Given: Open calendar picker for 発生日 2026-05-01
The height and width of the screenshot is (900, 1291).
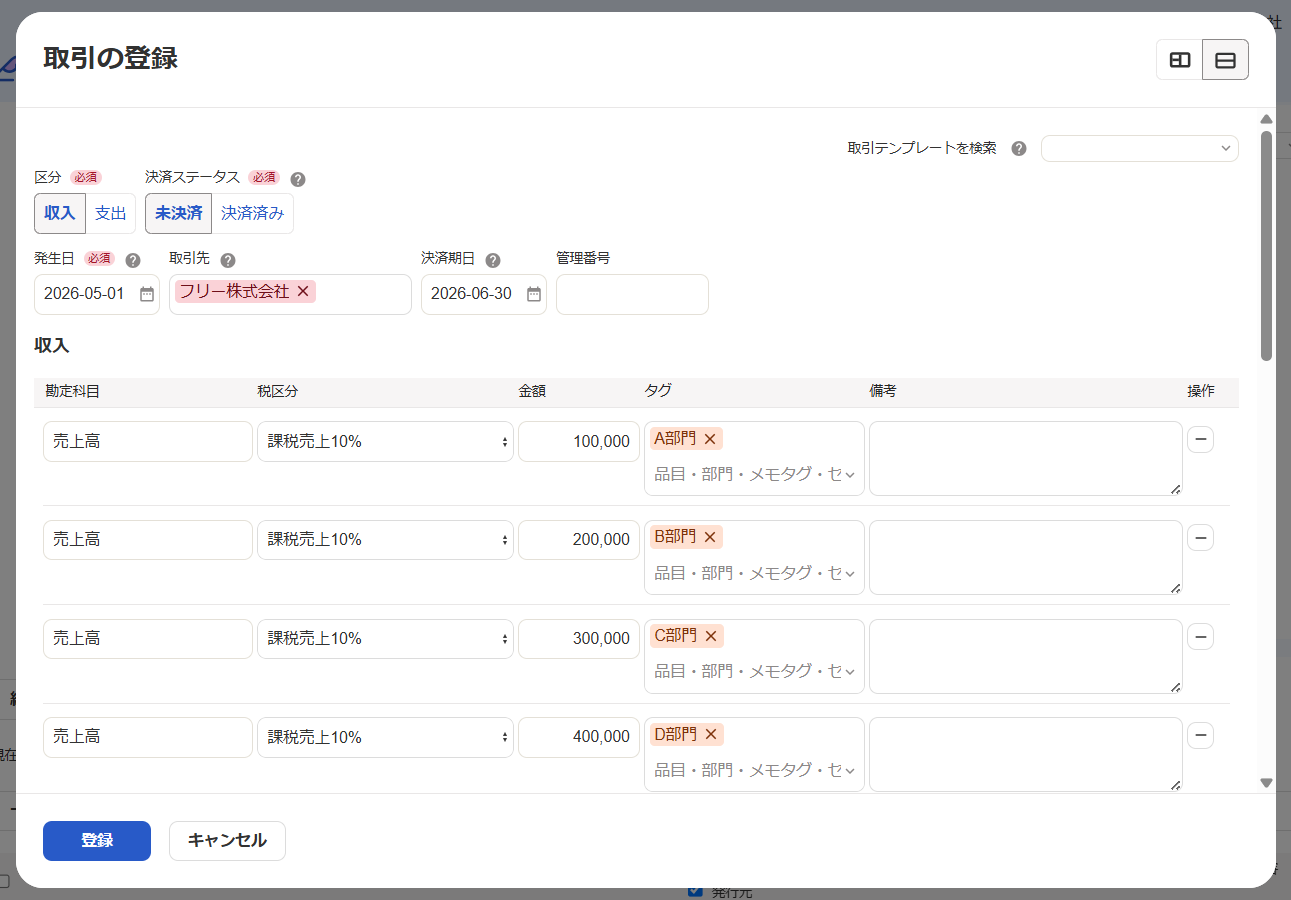Looking at the screenshot, I should coord(147,294).
